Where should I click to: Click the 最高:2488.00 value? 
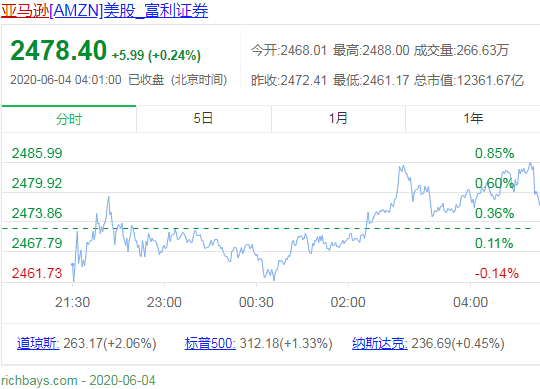tap(371, 51)
